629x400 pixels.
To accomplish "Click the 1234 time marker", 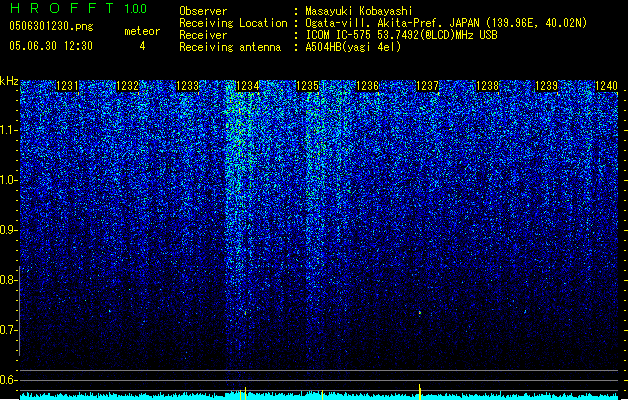I will tap(248, 86).
